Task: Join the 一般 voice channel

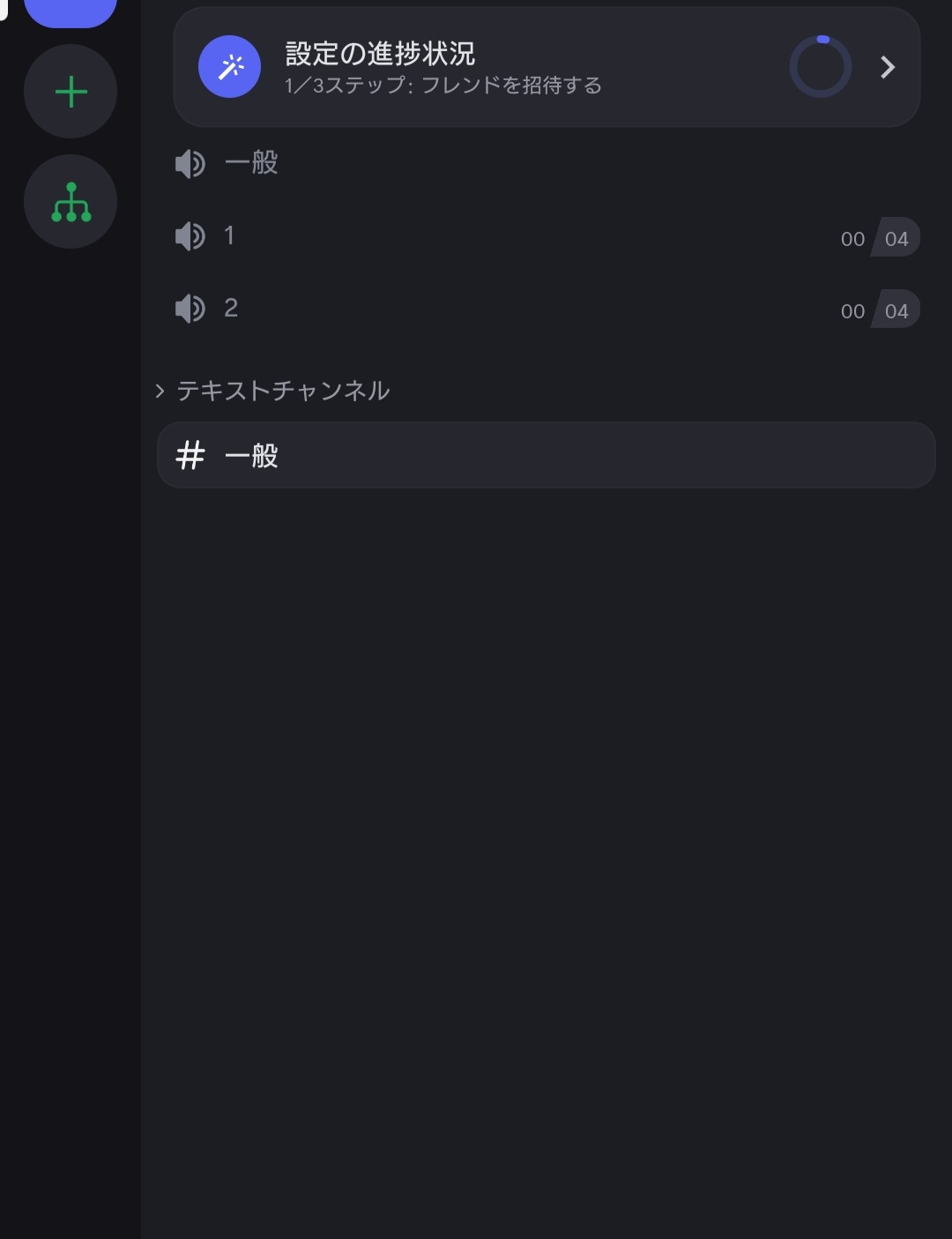Action: pos(546,163)
